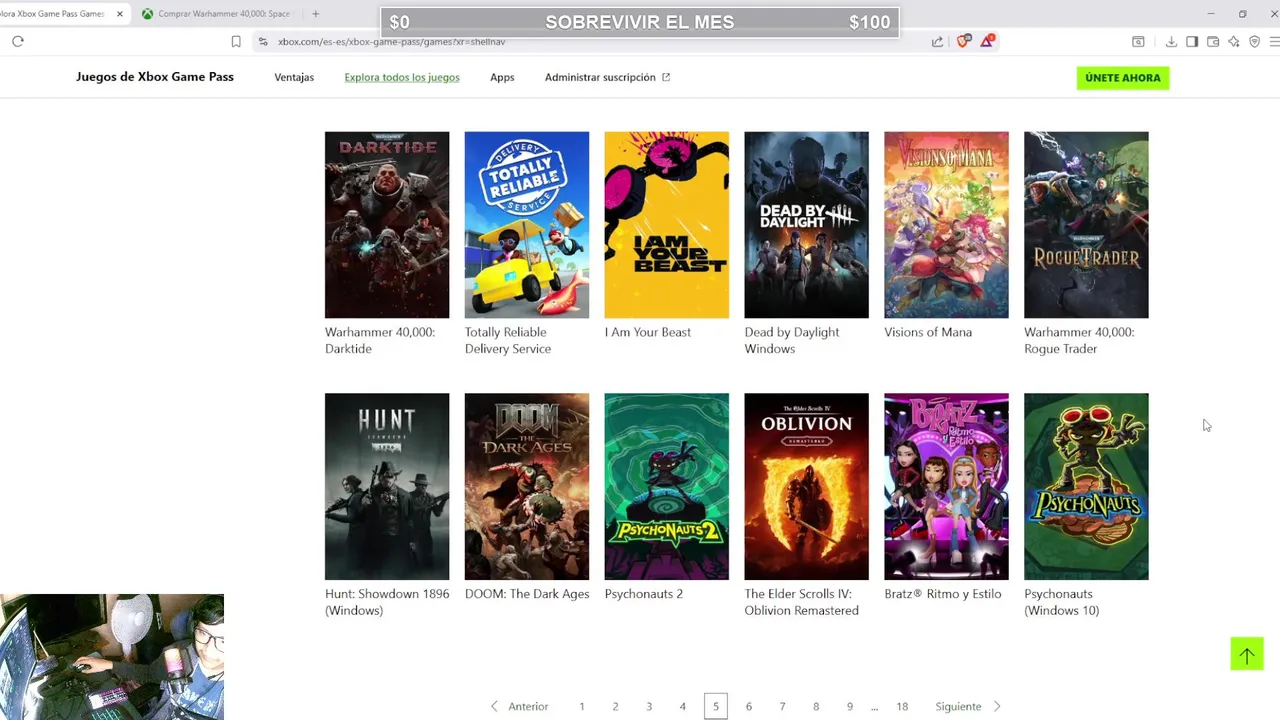Go to pagination page 1

[x=582, y=706]
